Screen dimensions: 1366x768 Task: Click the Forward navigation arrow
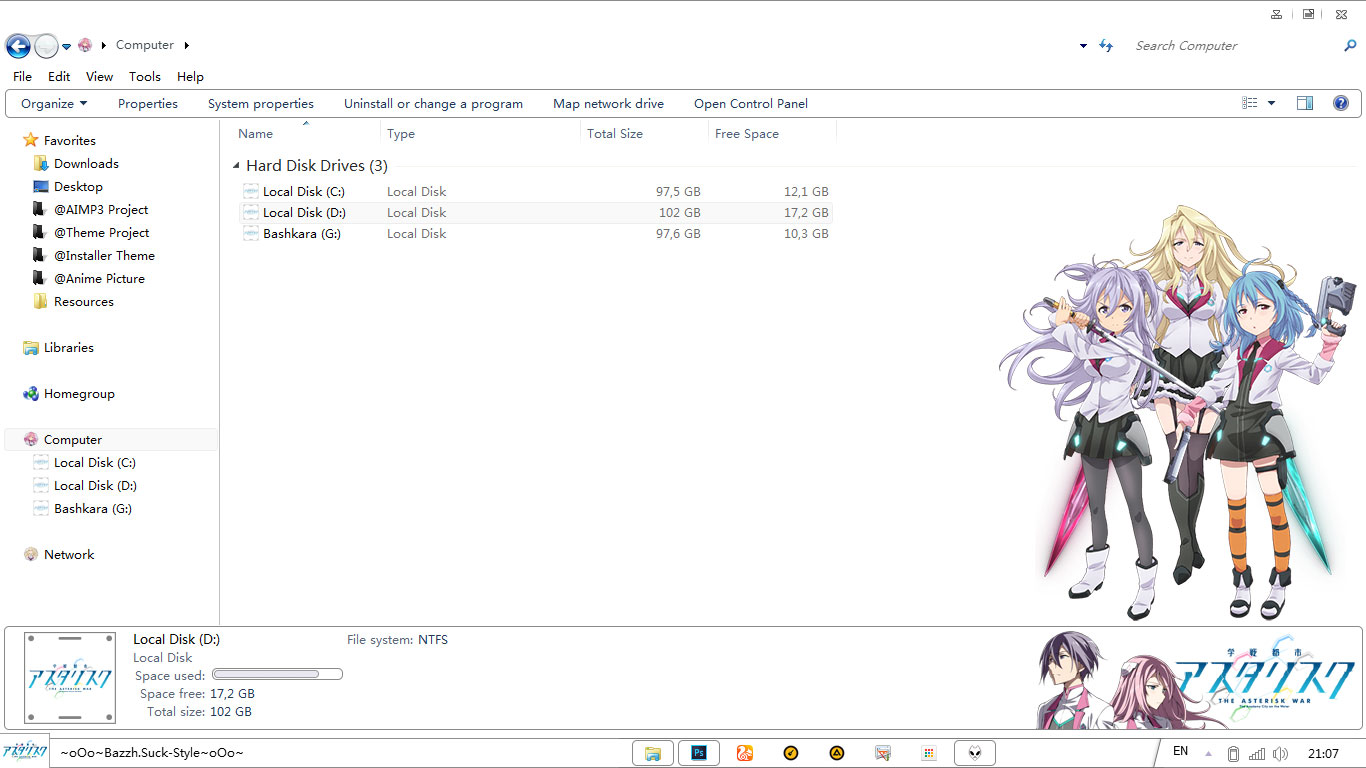46,45
